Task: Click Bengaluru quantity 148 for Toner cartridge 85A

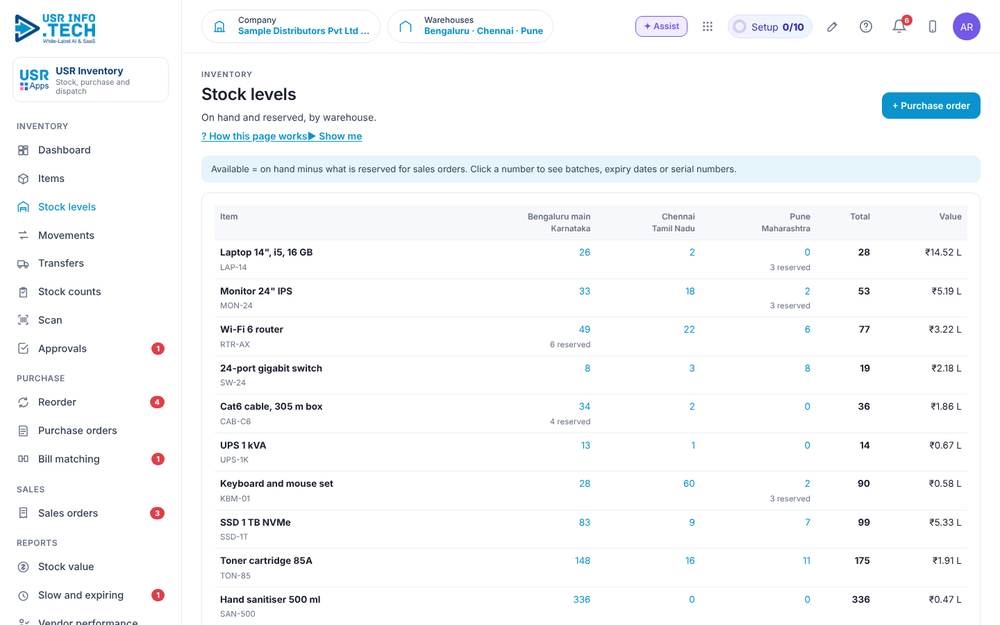Action: coord(582,561)
